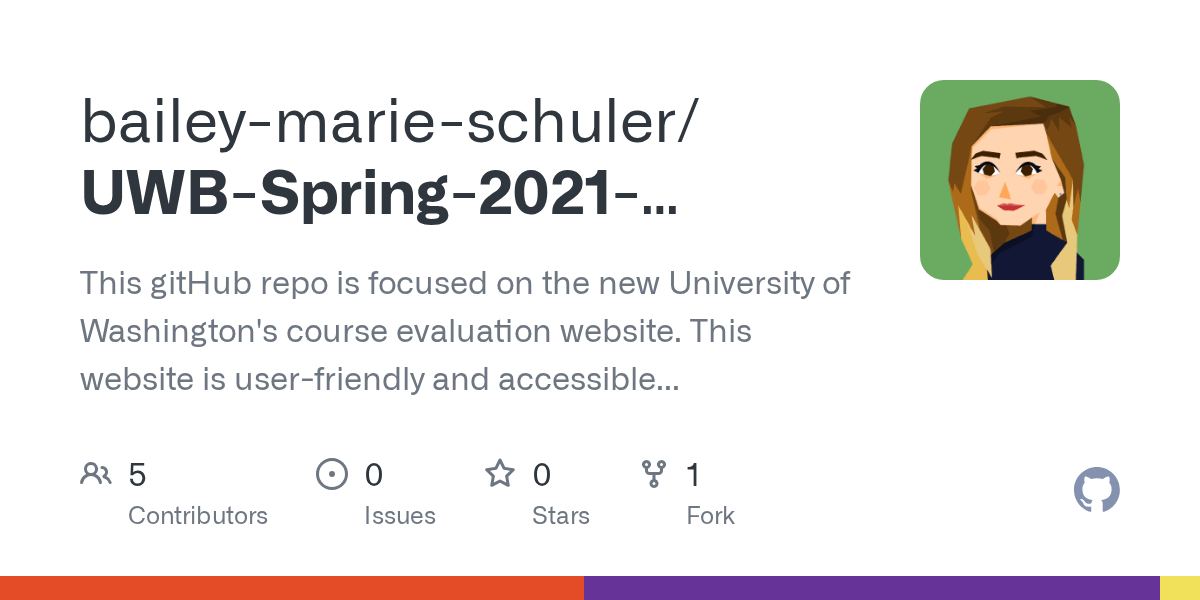Click the yellow language bar segment
The width and height of the screenshot is (1200, 600).
1180,588
